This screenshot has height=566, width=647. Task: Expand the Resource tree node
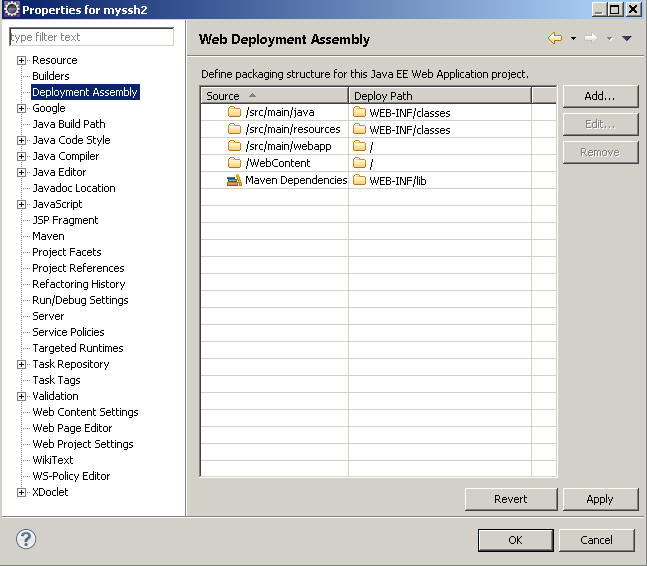(x=22, y=60)
